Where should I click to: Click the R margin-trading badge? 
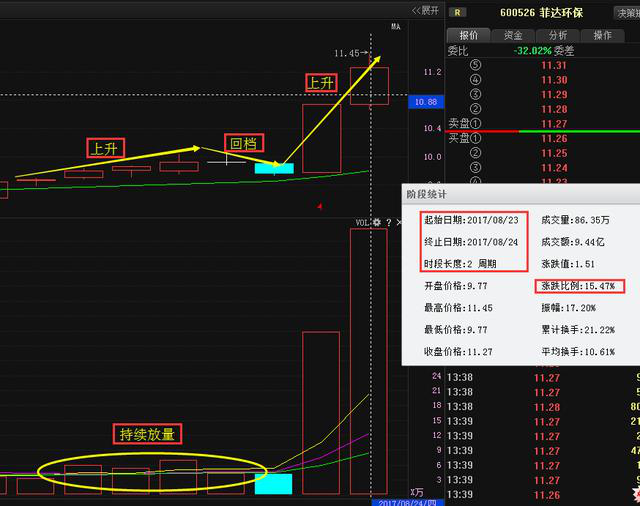(458, 13)
